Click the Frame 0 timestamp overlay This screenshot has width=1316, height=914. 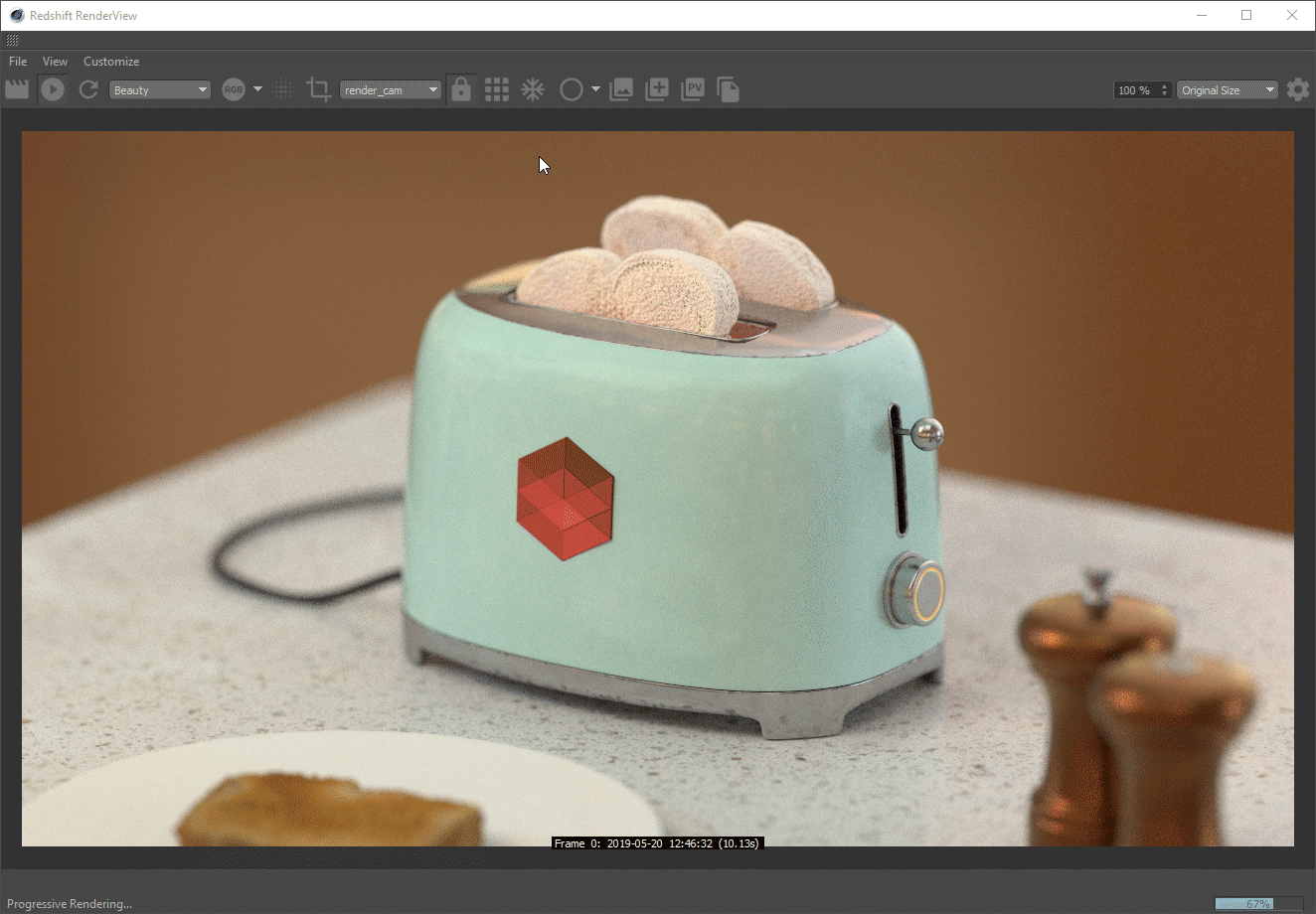[658, 843]
